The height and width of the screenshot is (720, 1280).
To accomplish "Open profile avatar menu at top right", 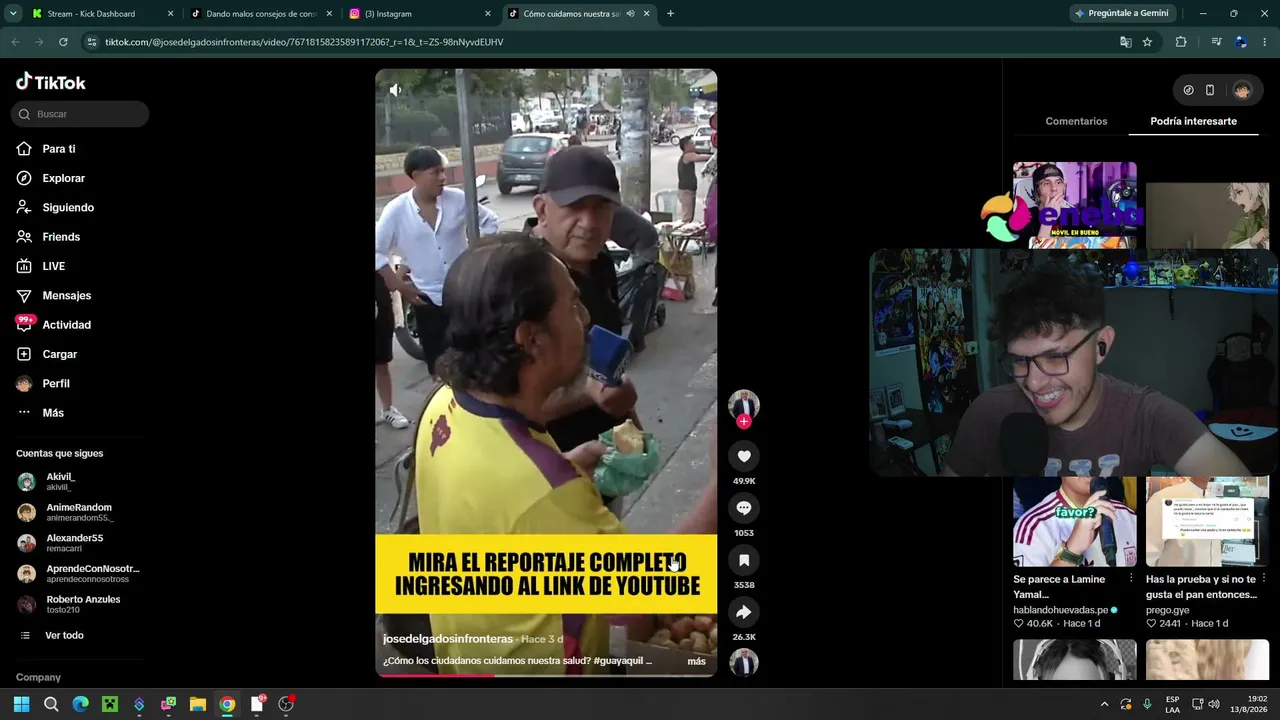I will point(1242,90).
